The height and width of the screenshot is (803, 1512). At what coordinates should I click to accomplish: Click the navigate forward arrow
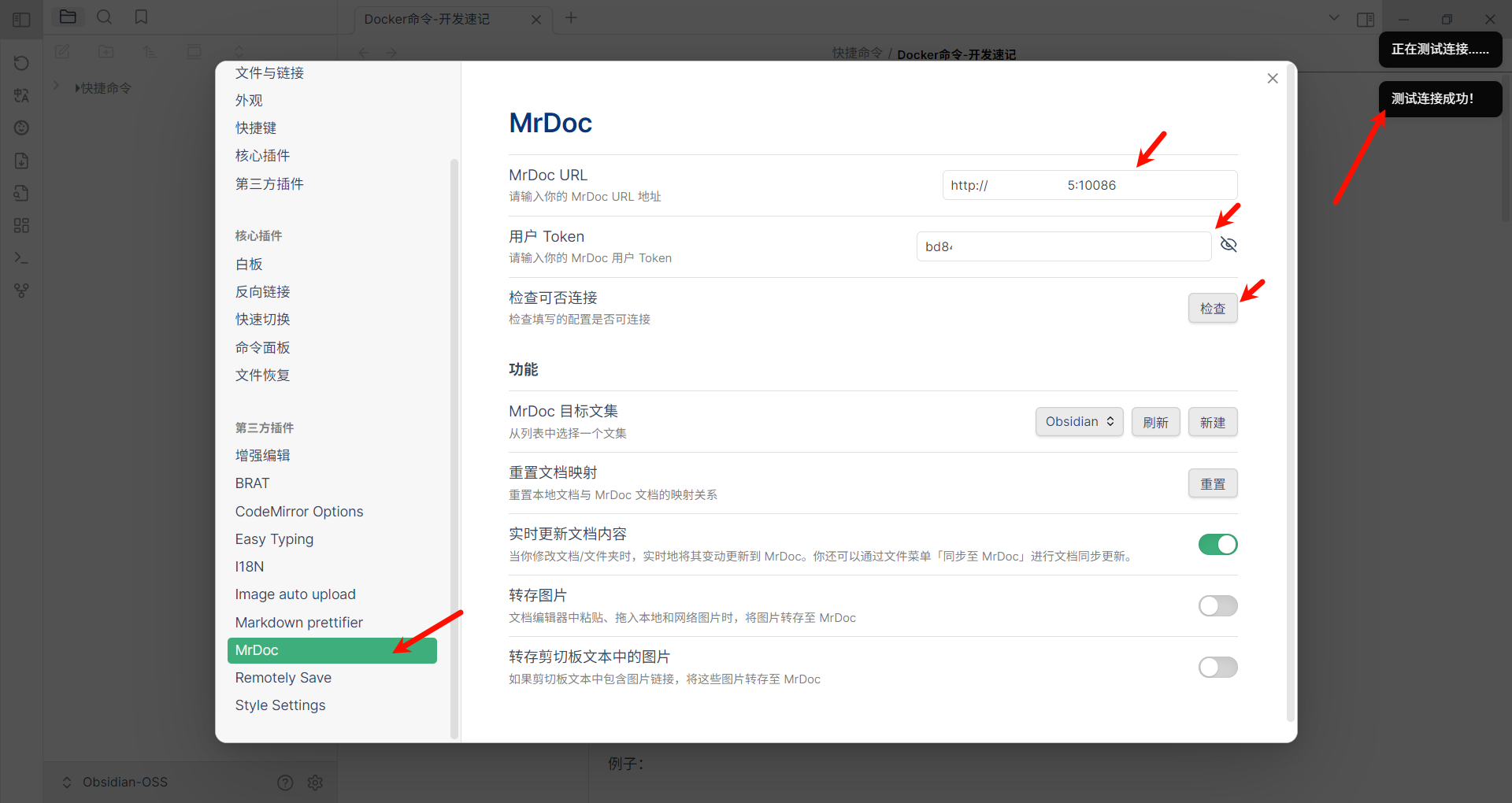click(391, 53)
